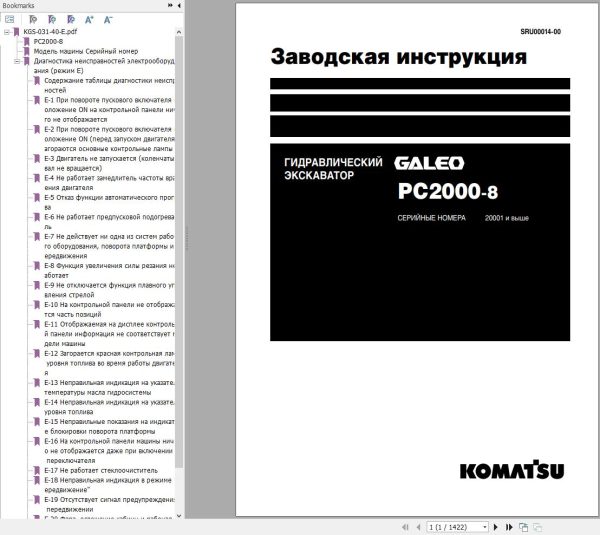
Task: Jump to bookmark E-2
Action: [109, 139]
